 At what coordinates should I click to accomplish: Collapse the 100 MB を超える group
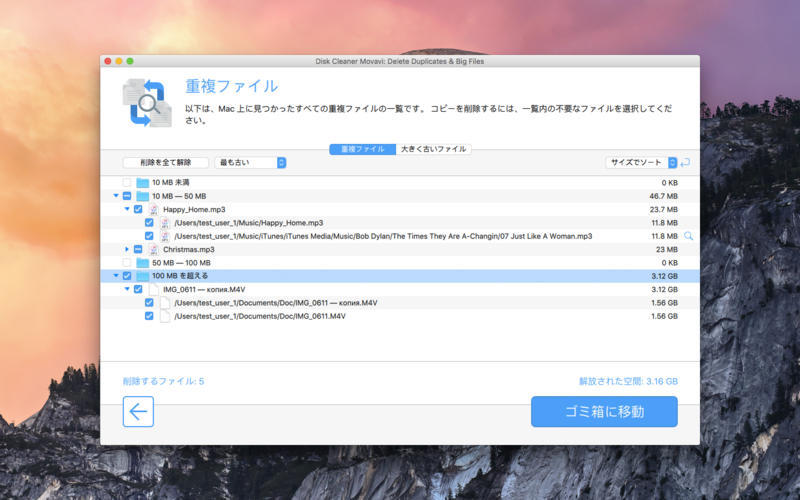(x=116, y=276)
